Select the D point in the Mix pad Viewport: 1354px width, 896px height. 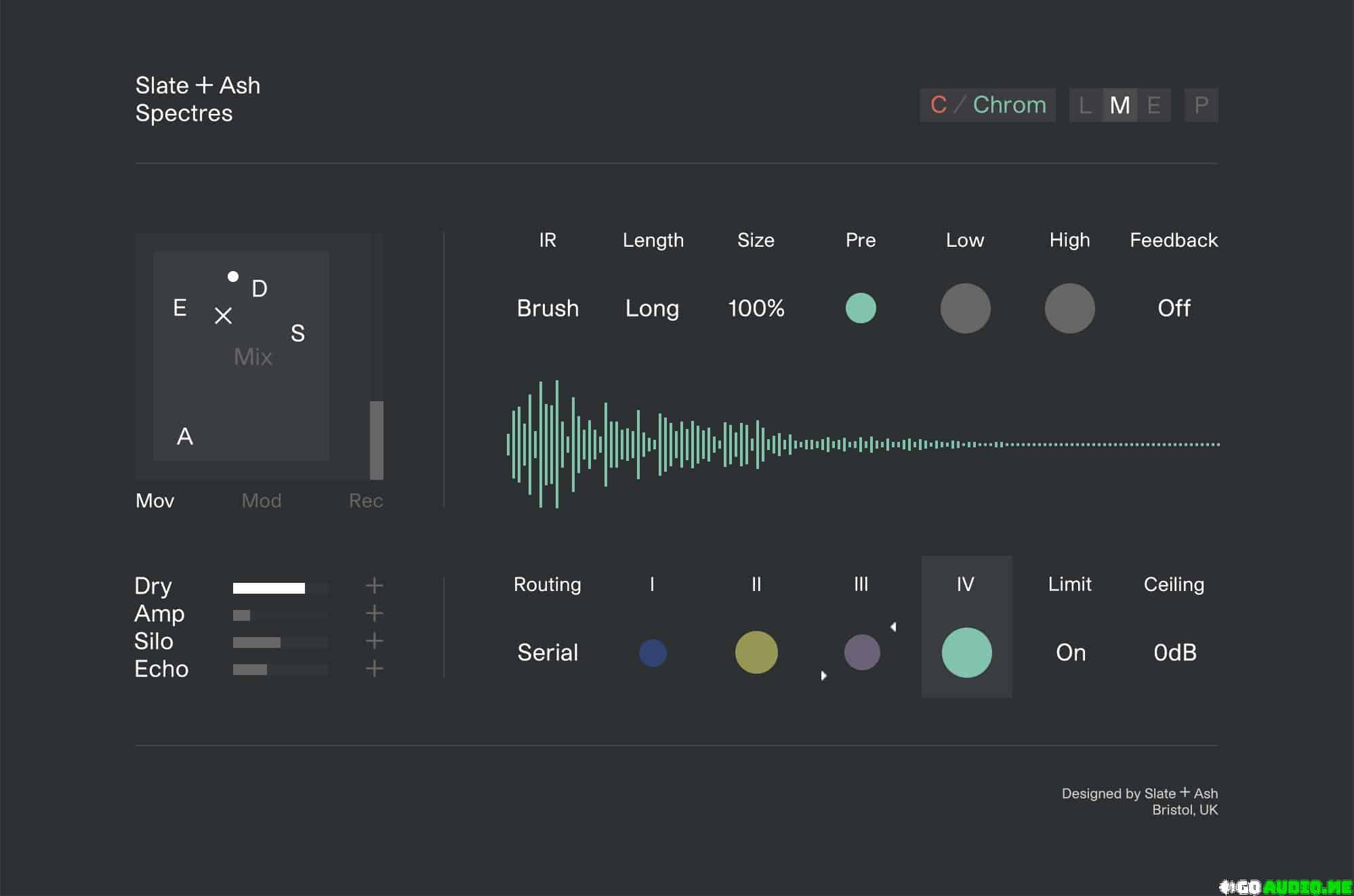point(260,289)
